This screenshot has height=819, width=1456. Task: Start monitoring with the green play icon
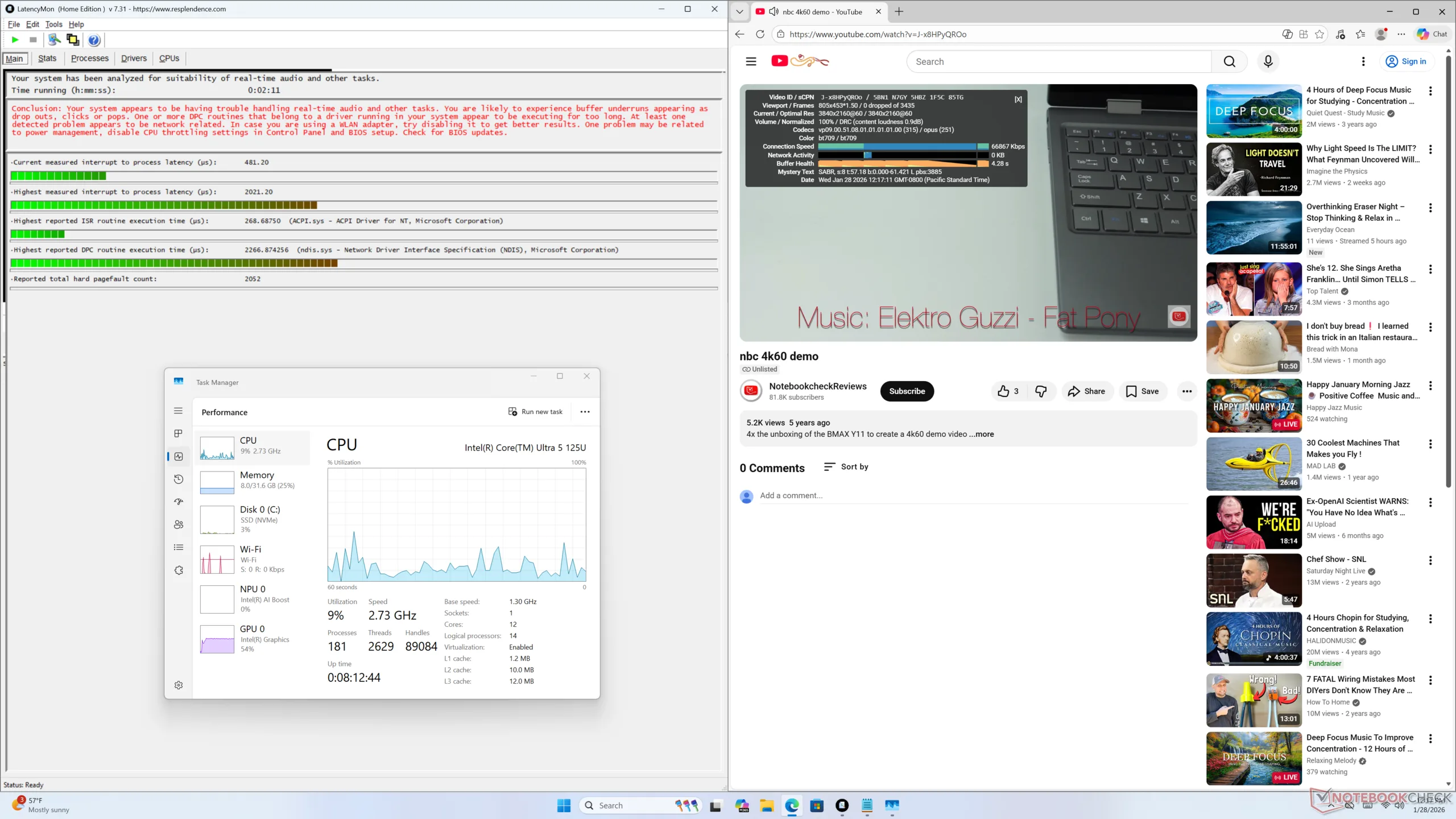(x=15, y=40)
